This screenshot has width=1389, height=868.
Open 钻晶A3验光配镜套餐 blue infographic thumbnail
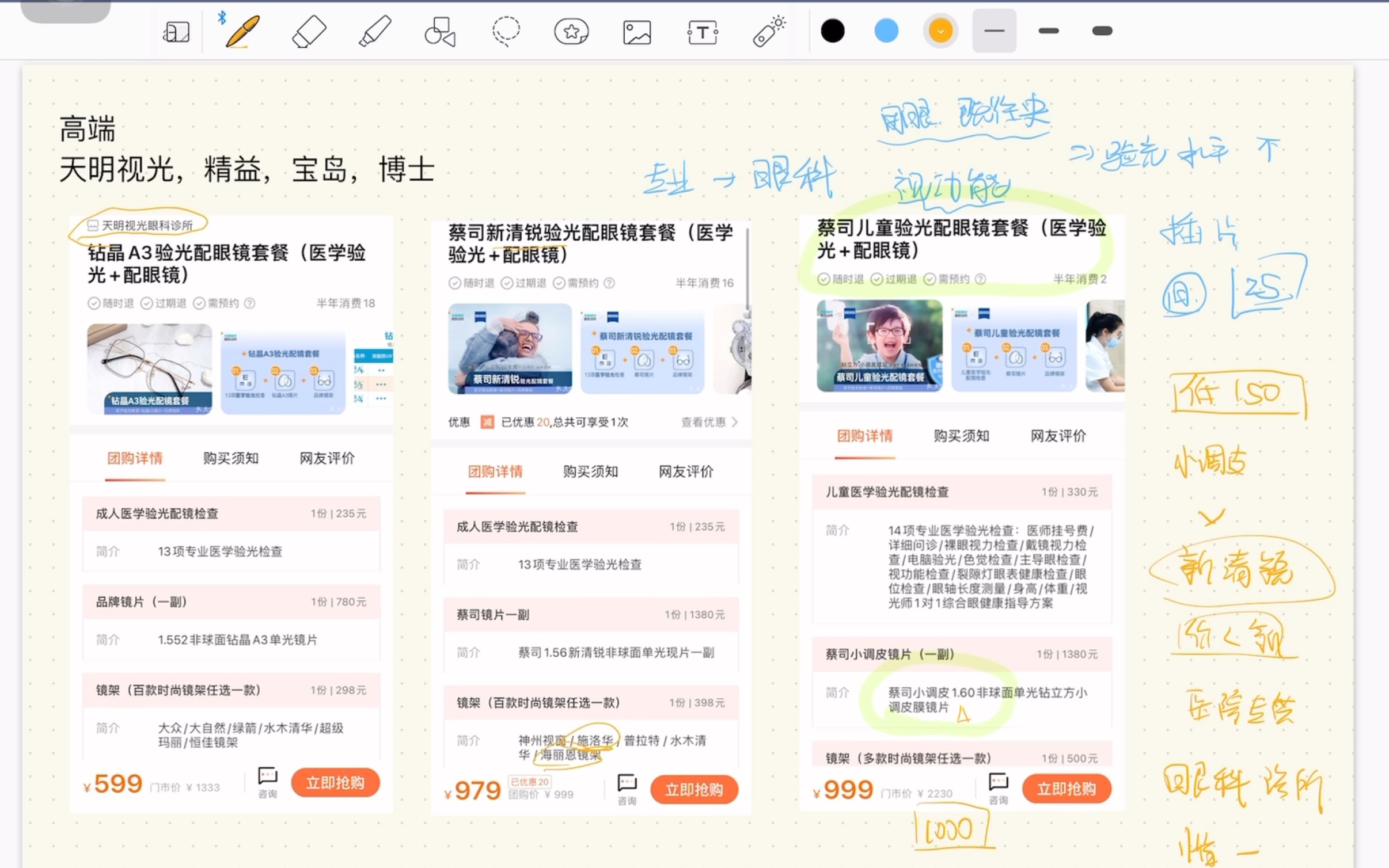pyautogui.click(x=283, y=373)
